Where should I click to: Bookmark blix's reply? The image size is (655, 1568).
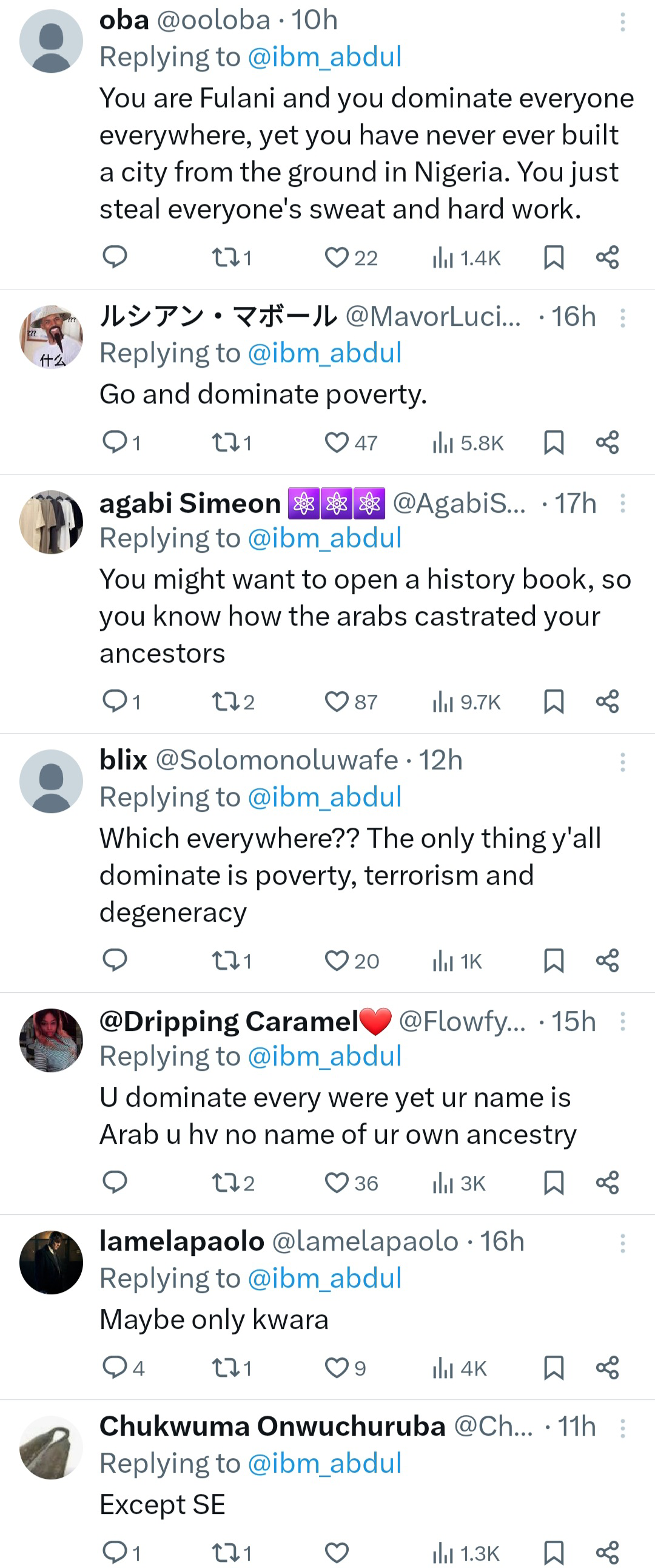point(554,961)
